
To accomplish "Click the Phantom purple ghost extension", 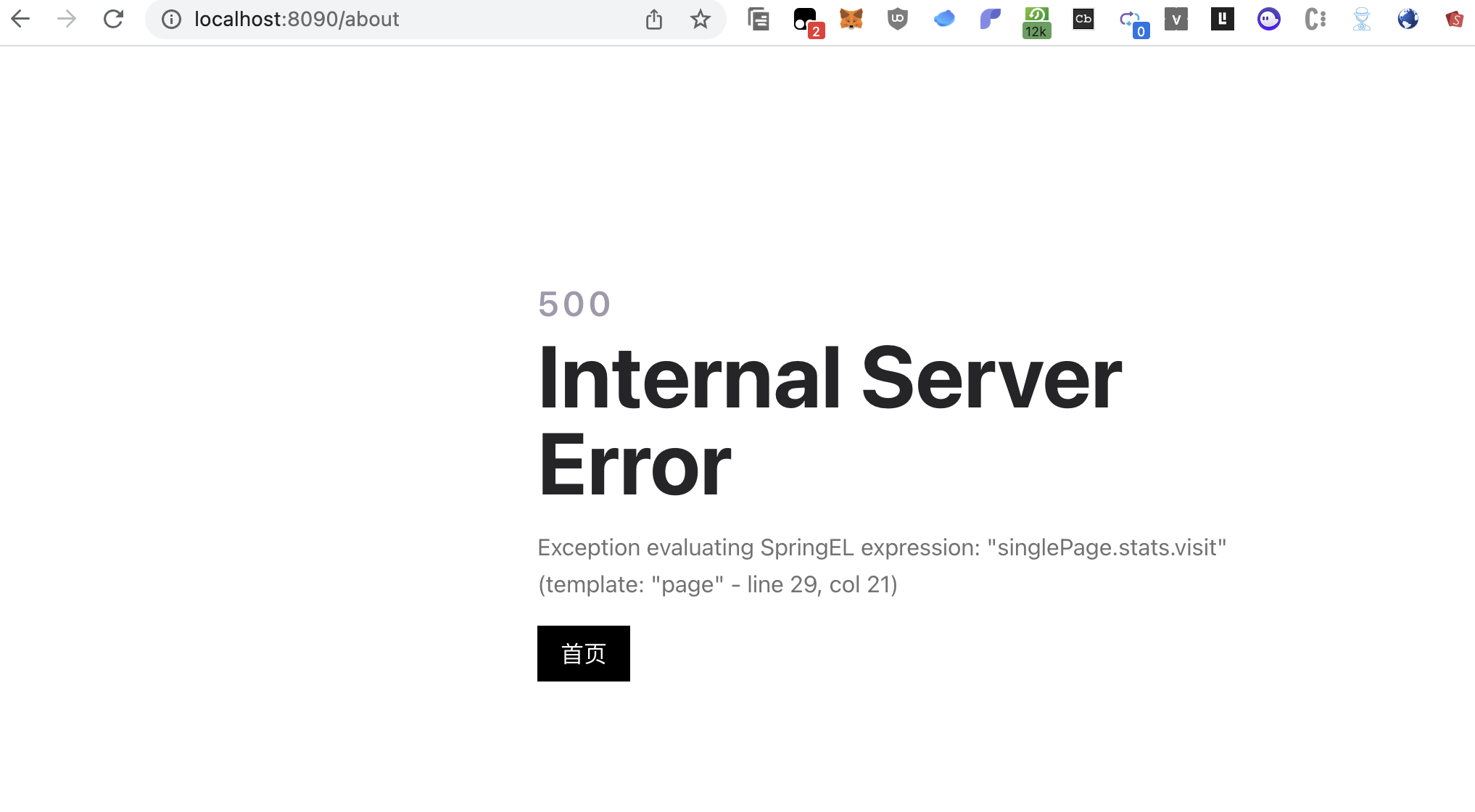I will point(1268,19).
